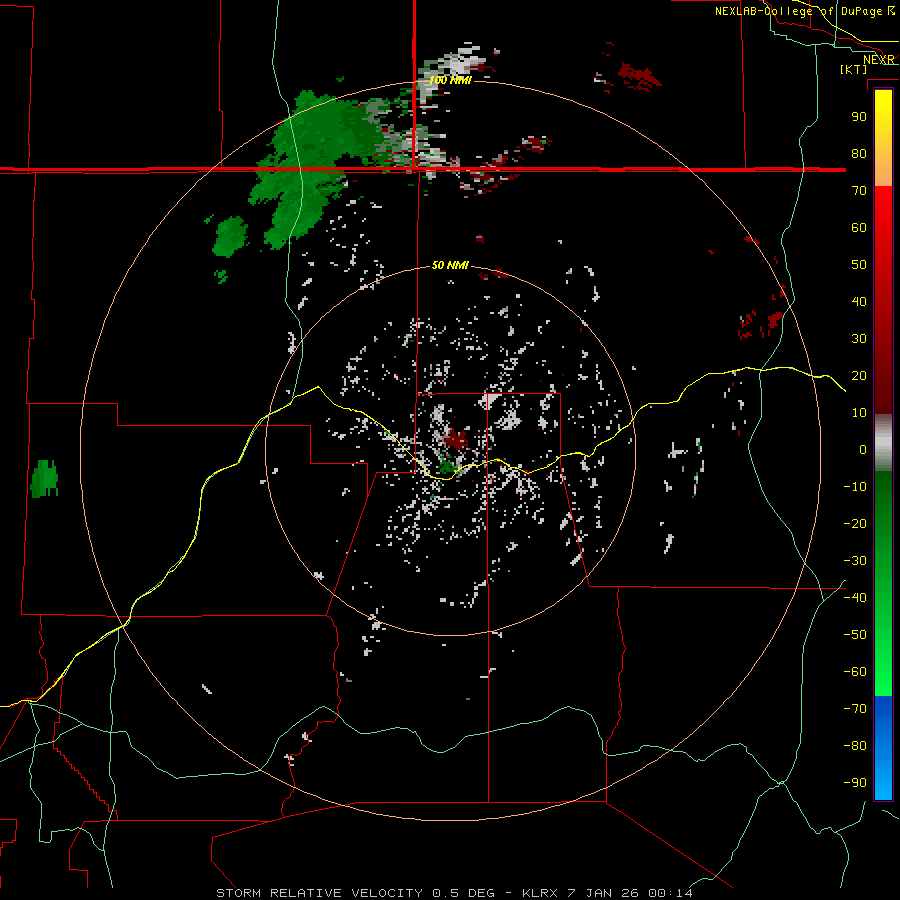The height and width of the screenshot is (900, 900).
Task: Click the "50 NMI" range ring label
Action: click(451, 265)
